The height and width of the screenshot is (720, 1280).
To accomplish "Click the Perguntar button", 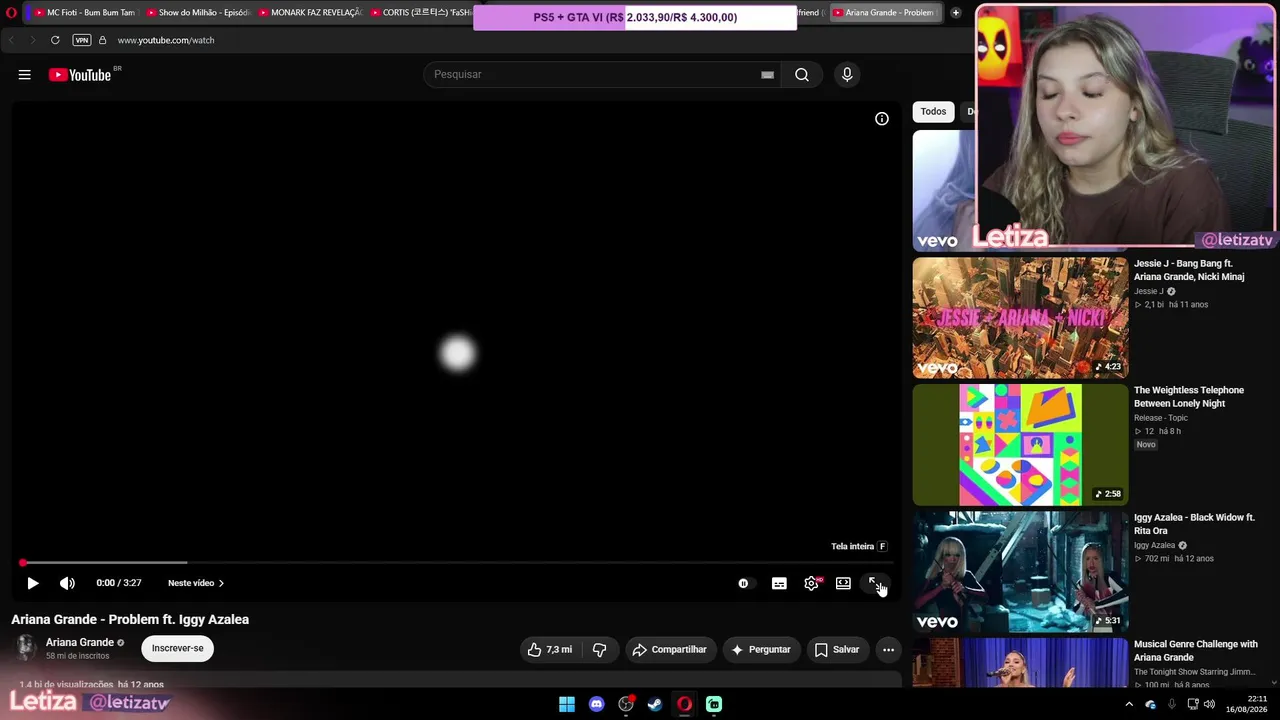I will click(x=761, y=650).
